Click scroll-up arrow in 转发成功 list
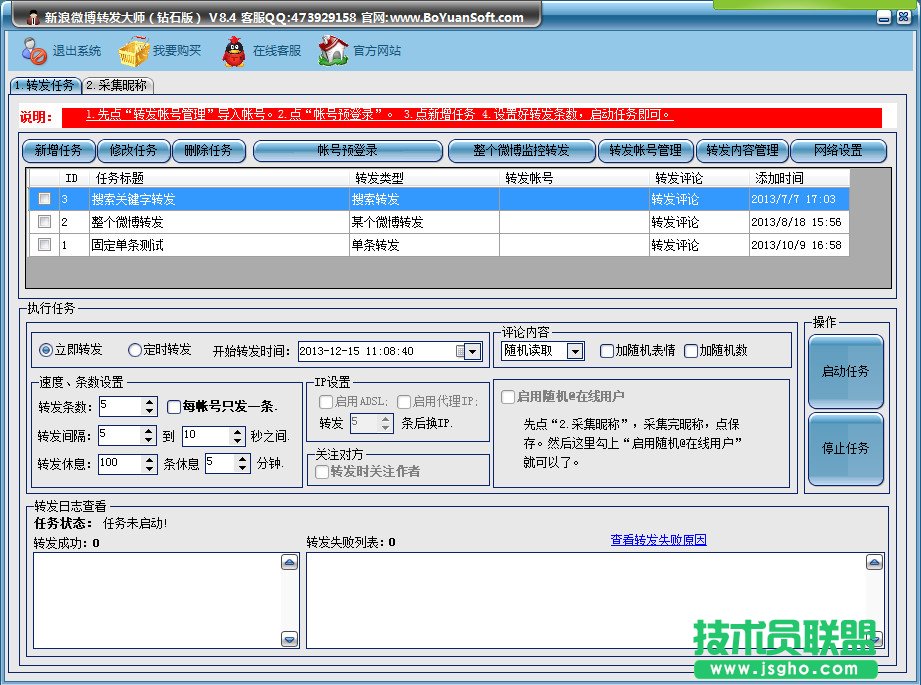This screenshot has width=921, height=685. [x=289, y=563]
